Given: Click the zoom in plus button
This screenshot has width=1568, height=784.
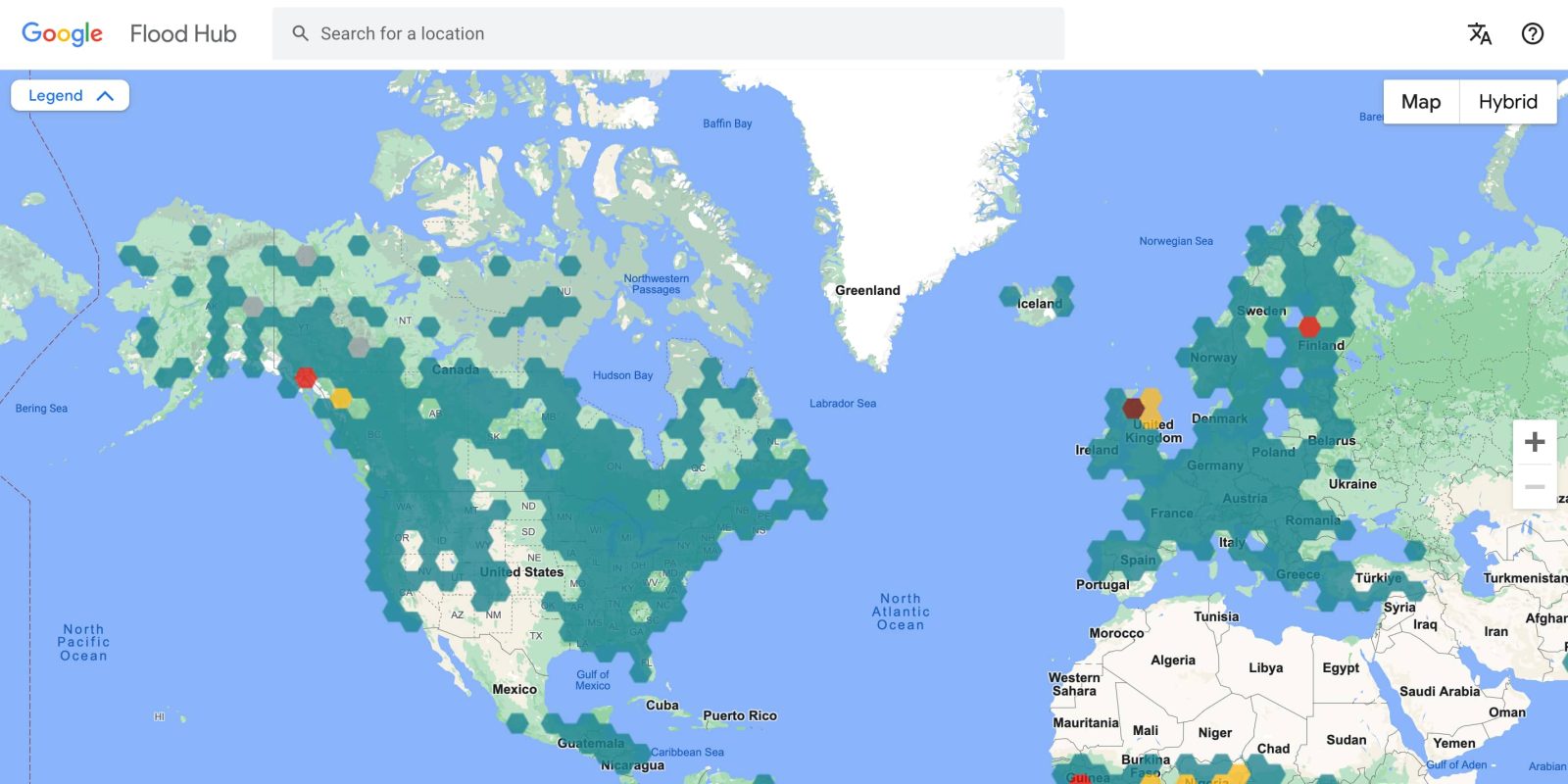Looking at the screenshot, I should click(1535, 442).
